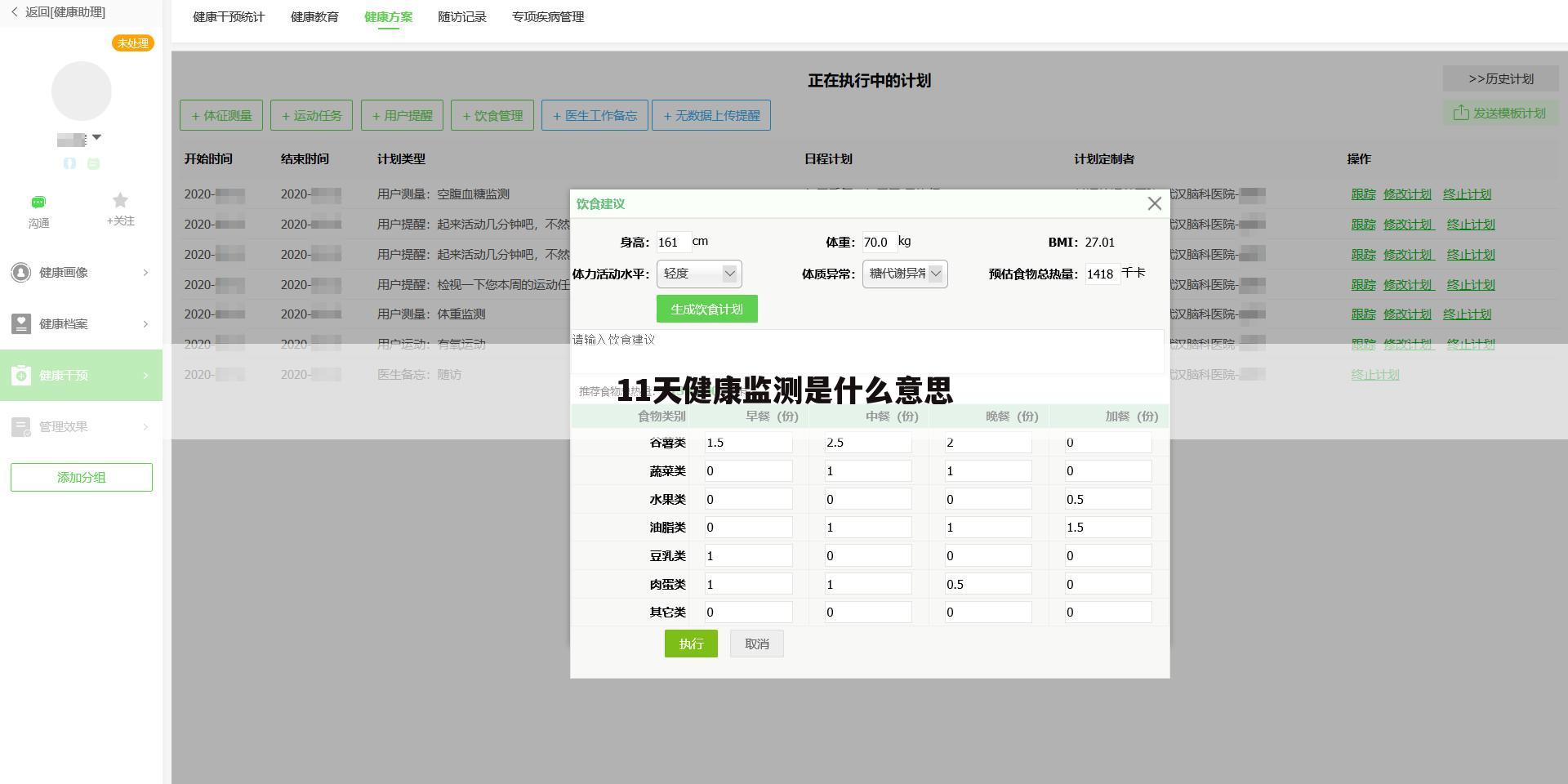The image size is (1568, 784).
Task: Click 终止计划 in 体重监测 row
Action: click(1467, 314)
